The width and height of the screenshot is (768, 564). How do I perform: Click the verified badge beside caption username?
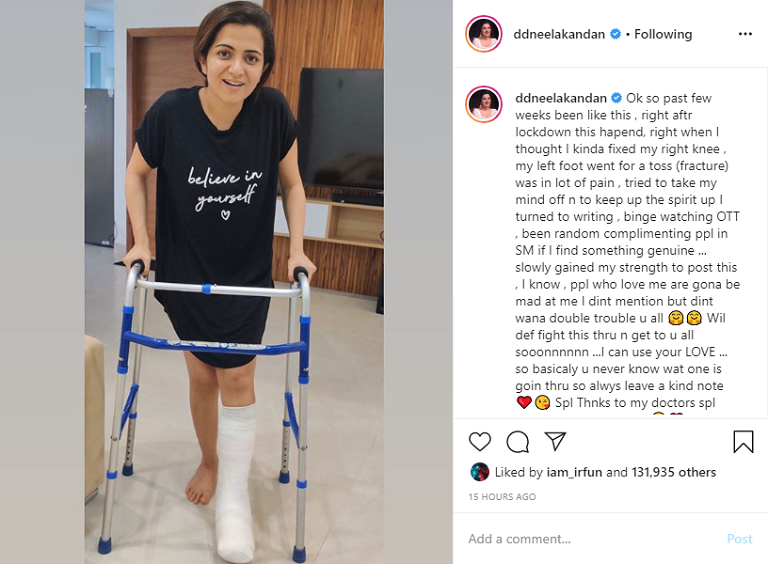pos(617,98)
